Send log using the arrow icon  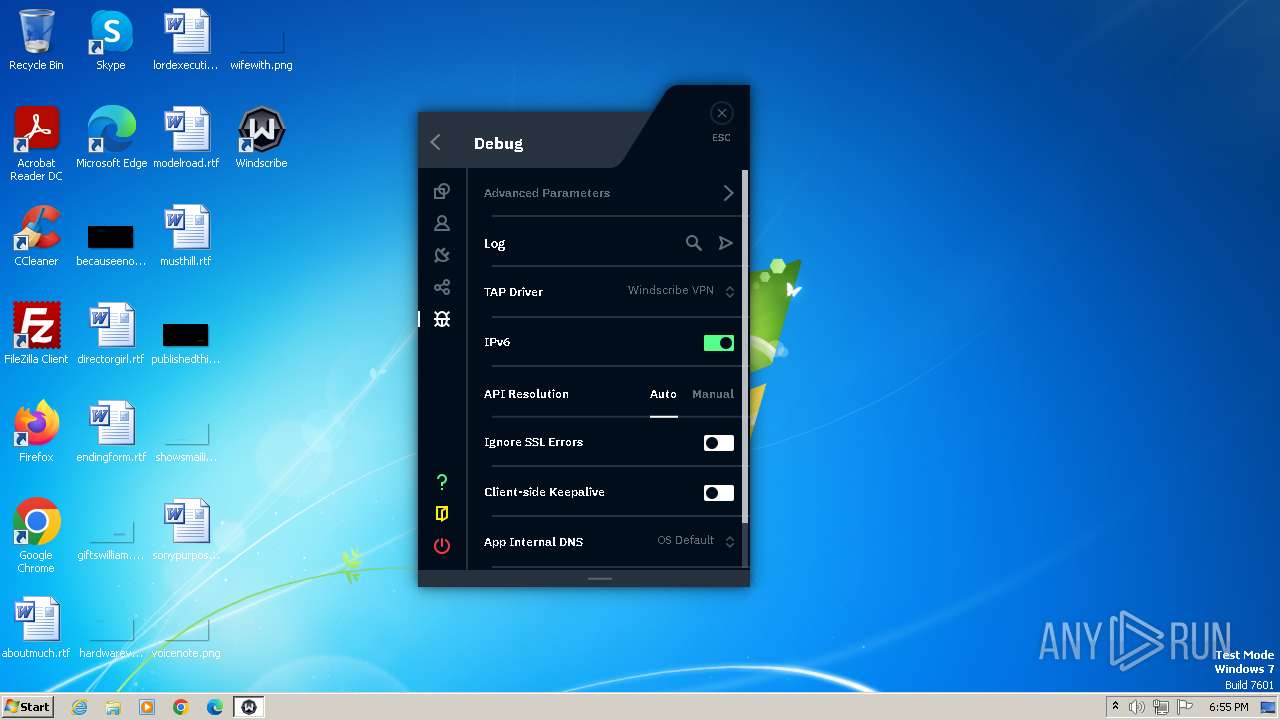[x=726, y=243]
